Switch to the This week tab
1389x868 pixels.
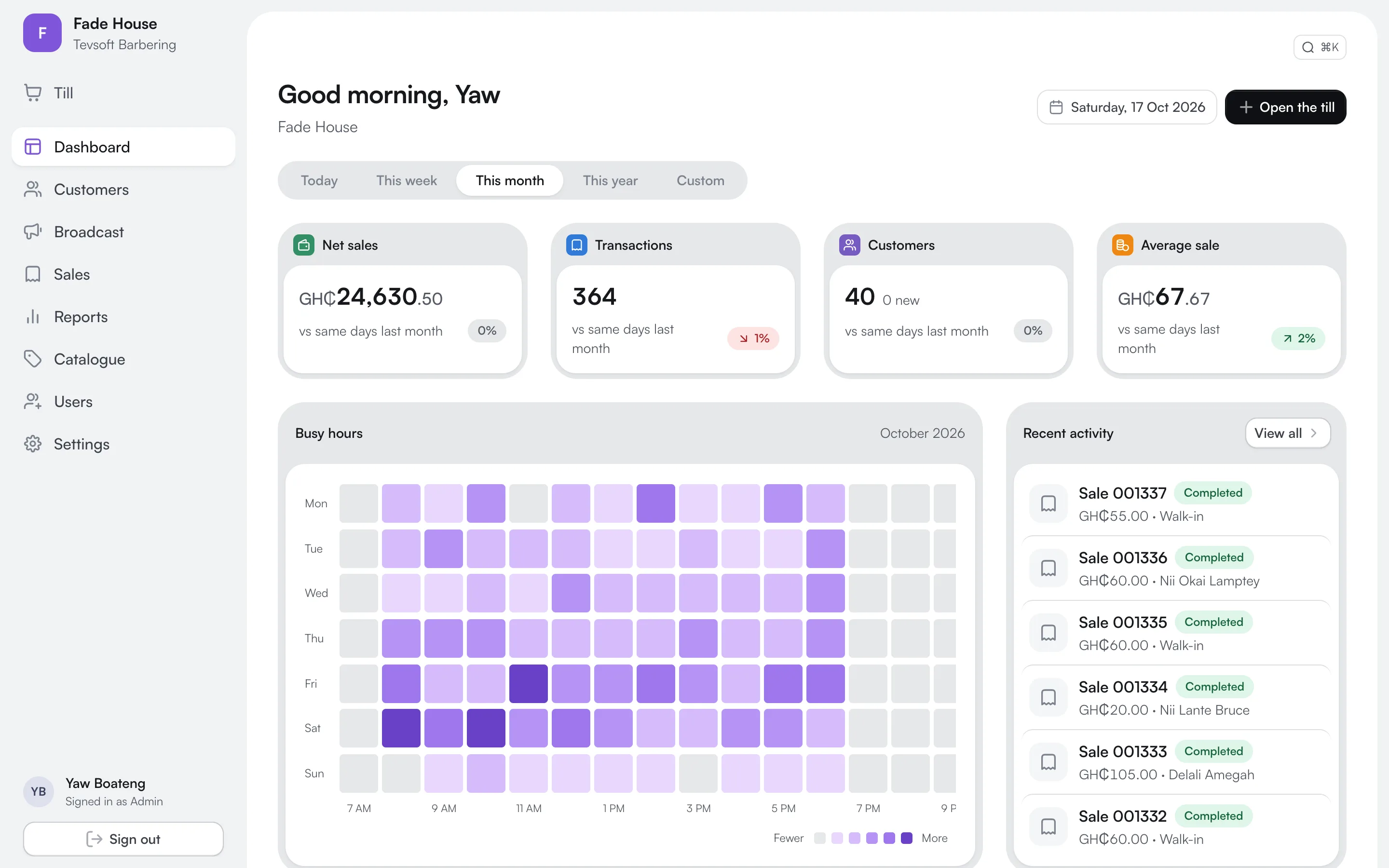point(407,180)
